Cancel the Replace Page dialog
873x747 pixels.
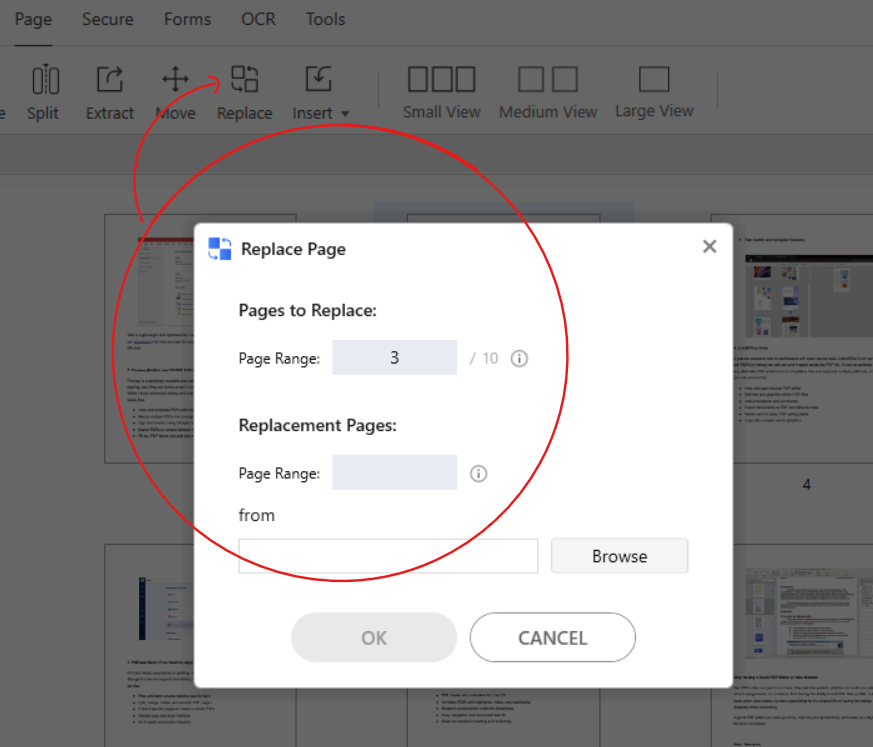pos(552,637)
